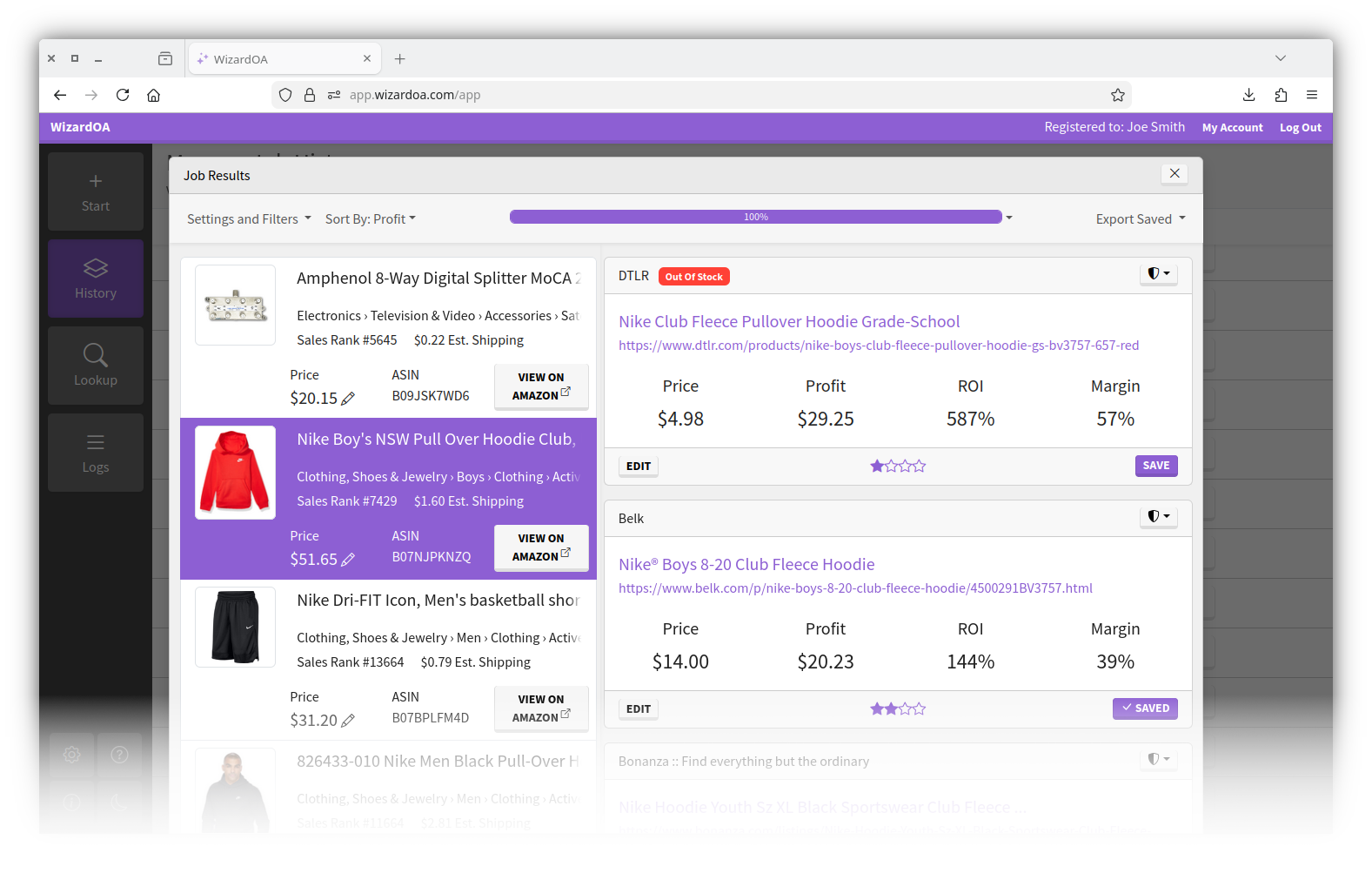The height and width of the screenshot is (873, 1372).
Task: Rate the DTLR result using the stars
Action: [x=898, y=467]
